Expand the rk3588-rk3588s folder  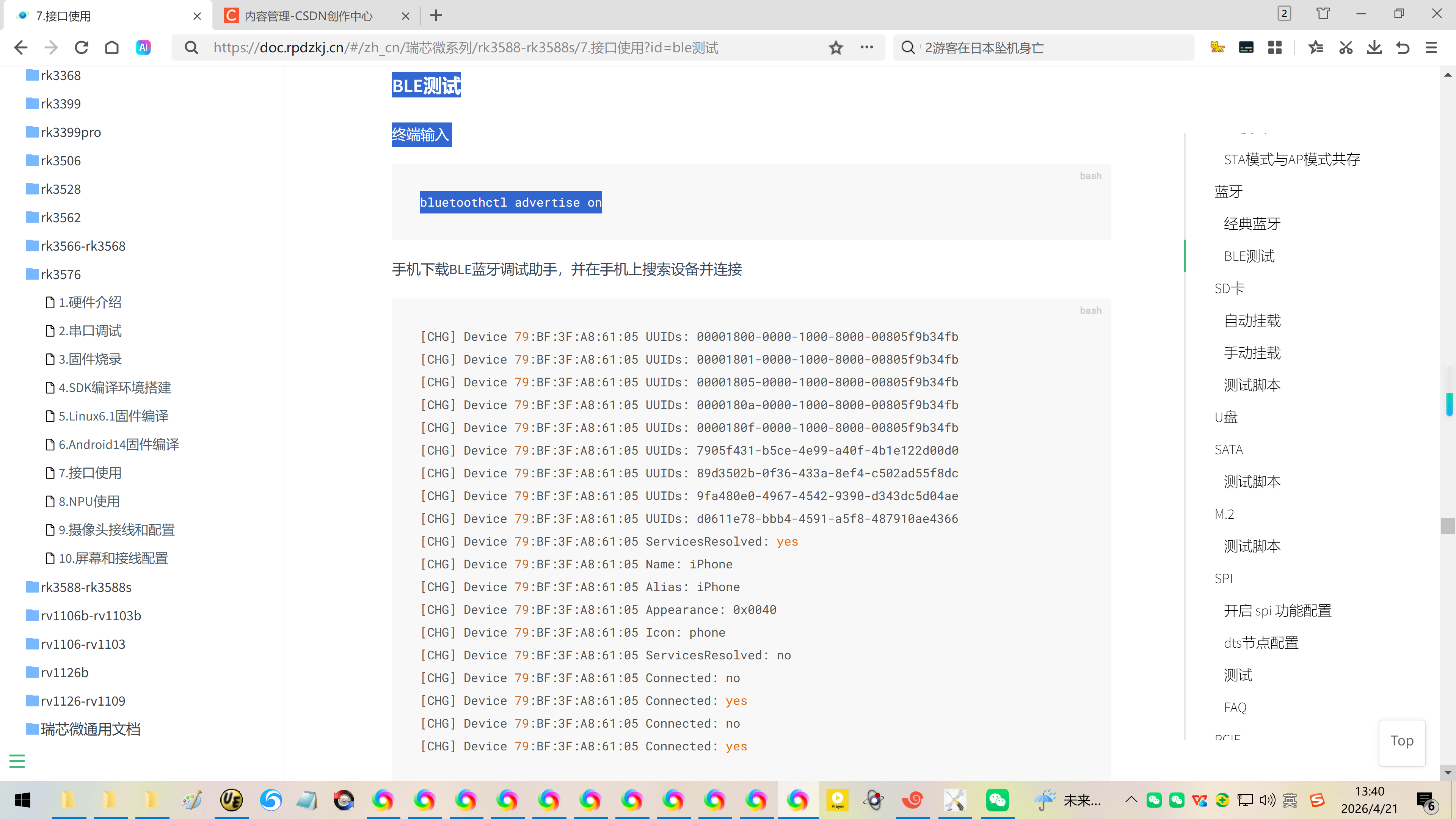[78, 587]
